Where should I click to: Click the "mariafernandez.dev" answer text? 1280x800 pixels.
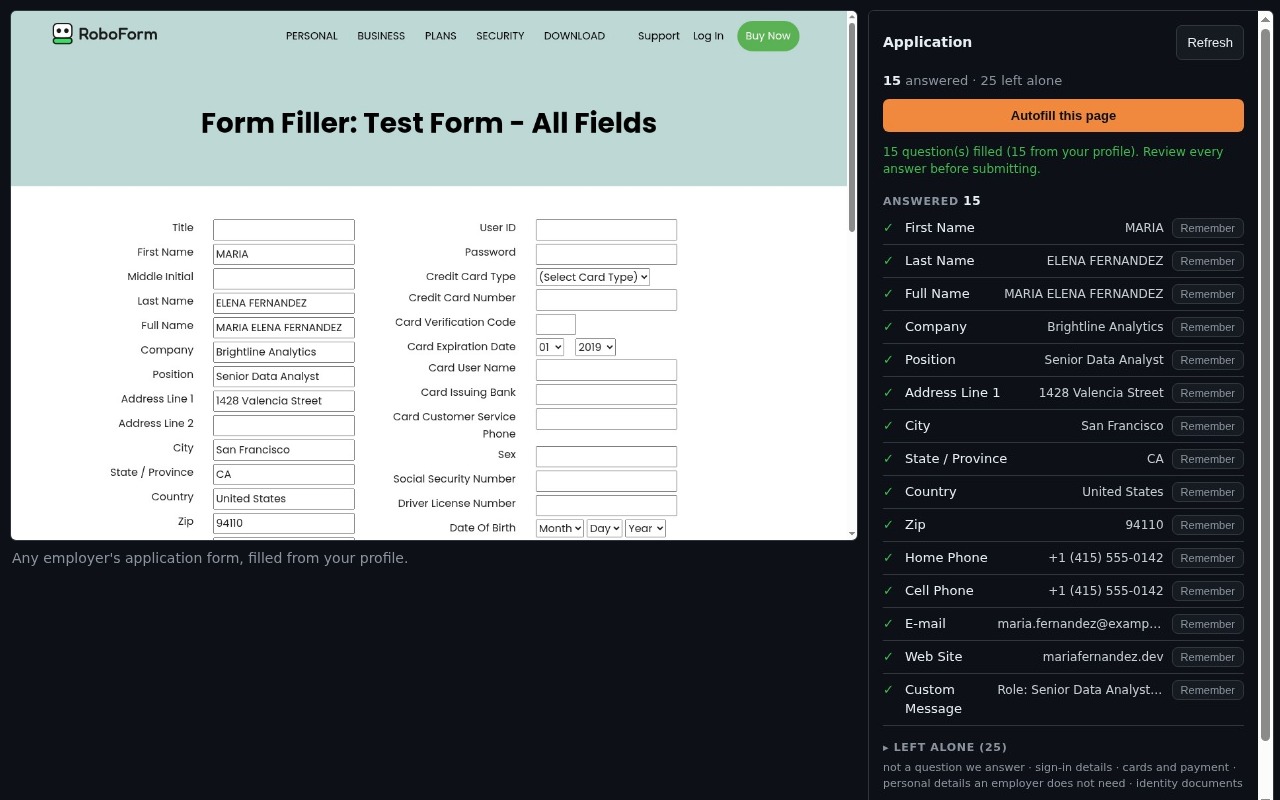point(1103,657)
